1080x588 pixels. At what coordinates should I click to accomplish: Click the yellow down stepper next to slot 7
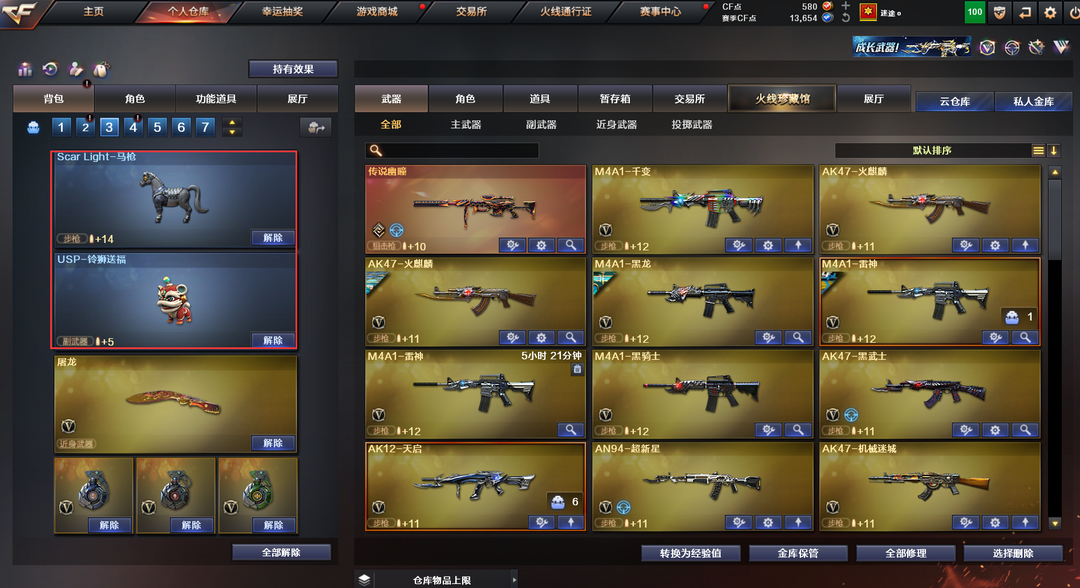[x=232, y=132]
